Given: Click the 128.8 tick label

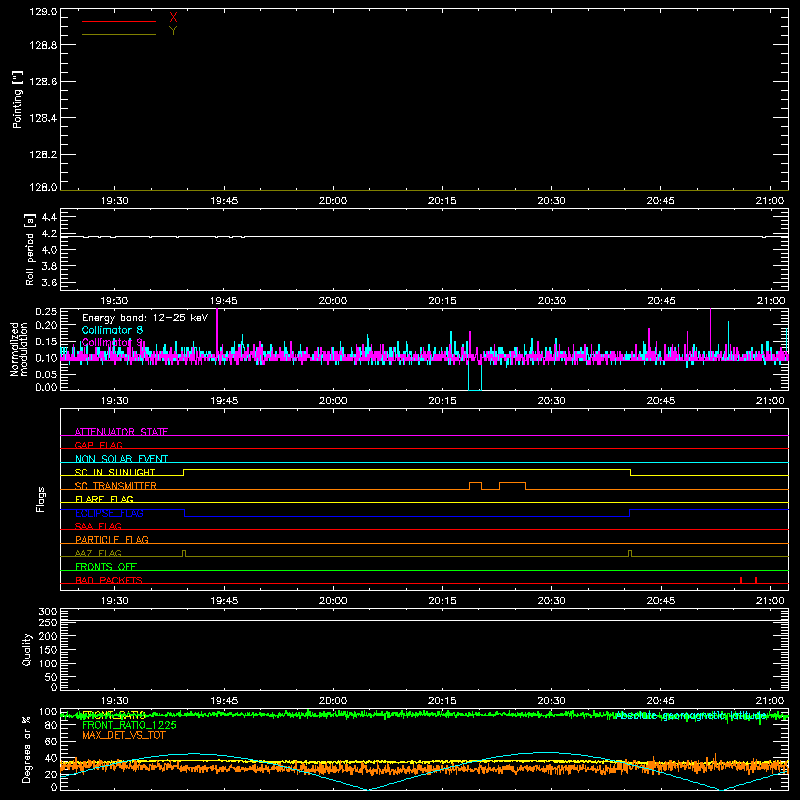Looking at the screenshot, I should tap(43, 45).
